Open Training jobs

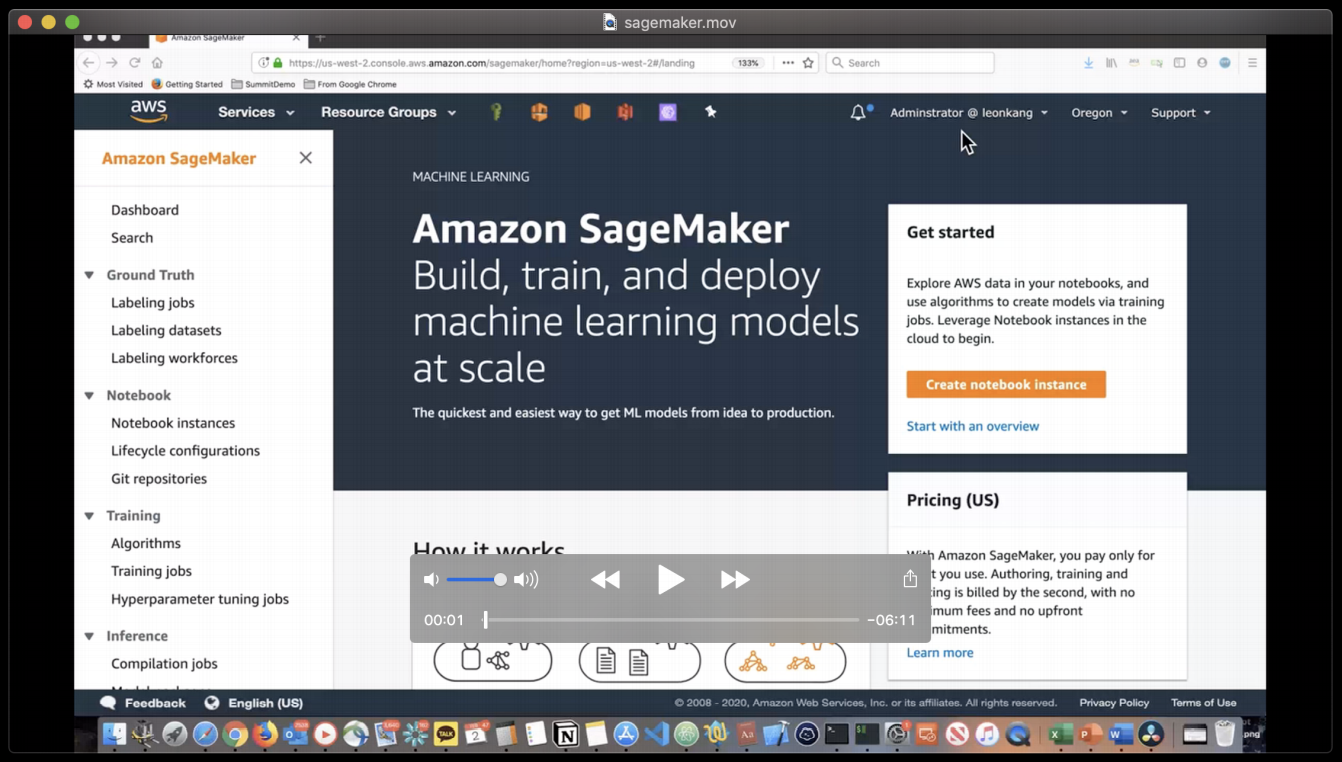click(151, 571)
